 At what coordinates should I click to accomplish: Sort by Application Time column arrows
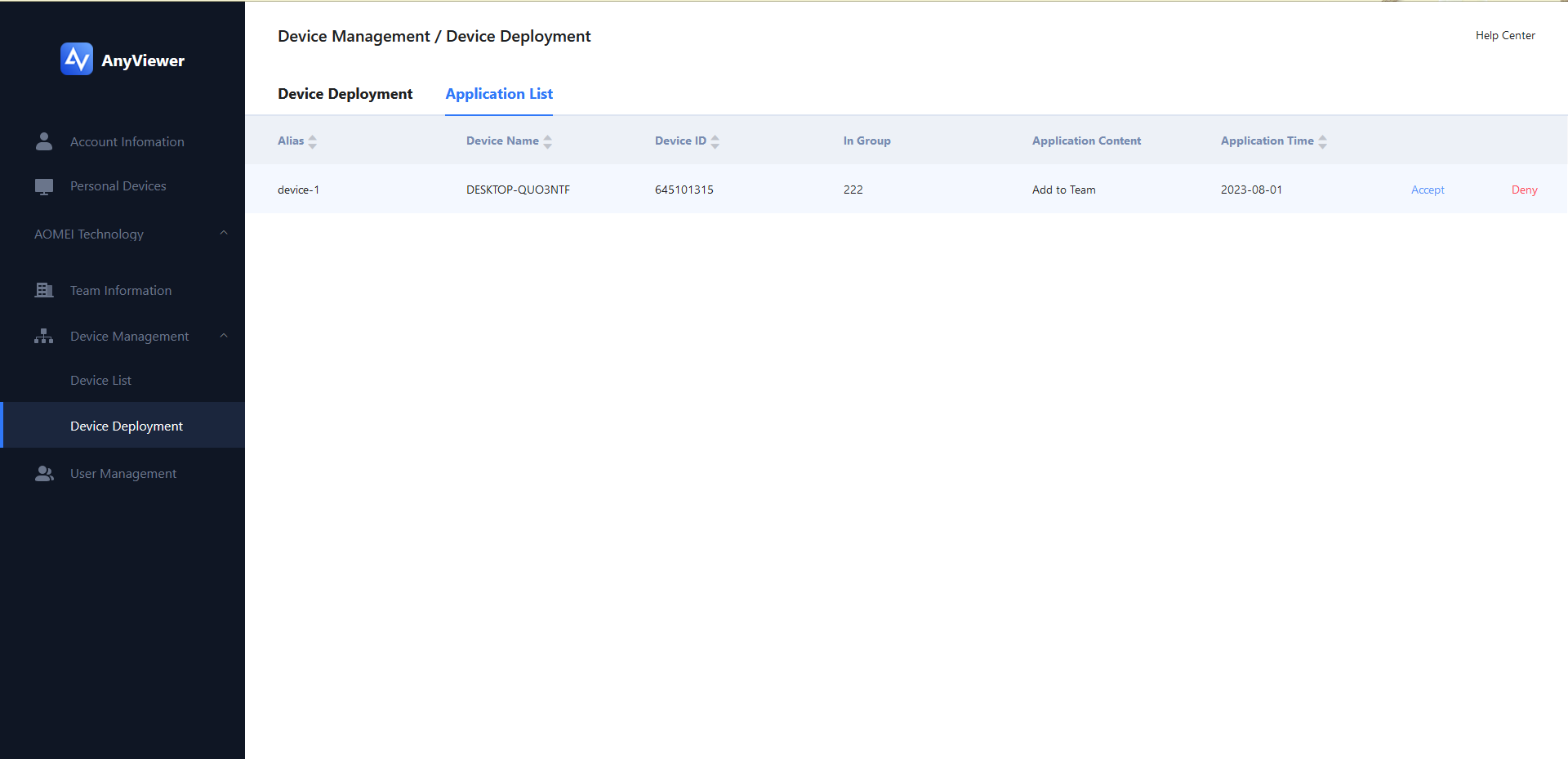click(1322, 141)
